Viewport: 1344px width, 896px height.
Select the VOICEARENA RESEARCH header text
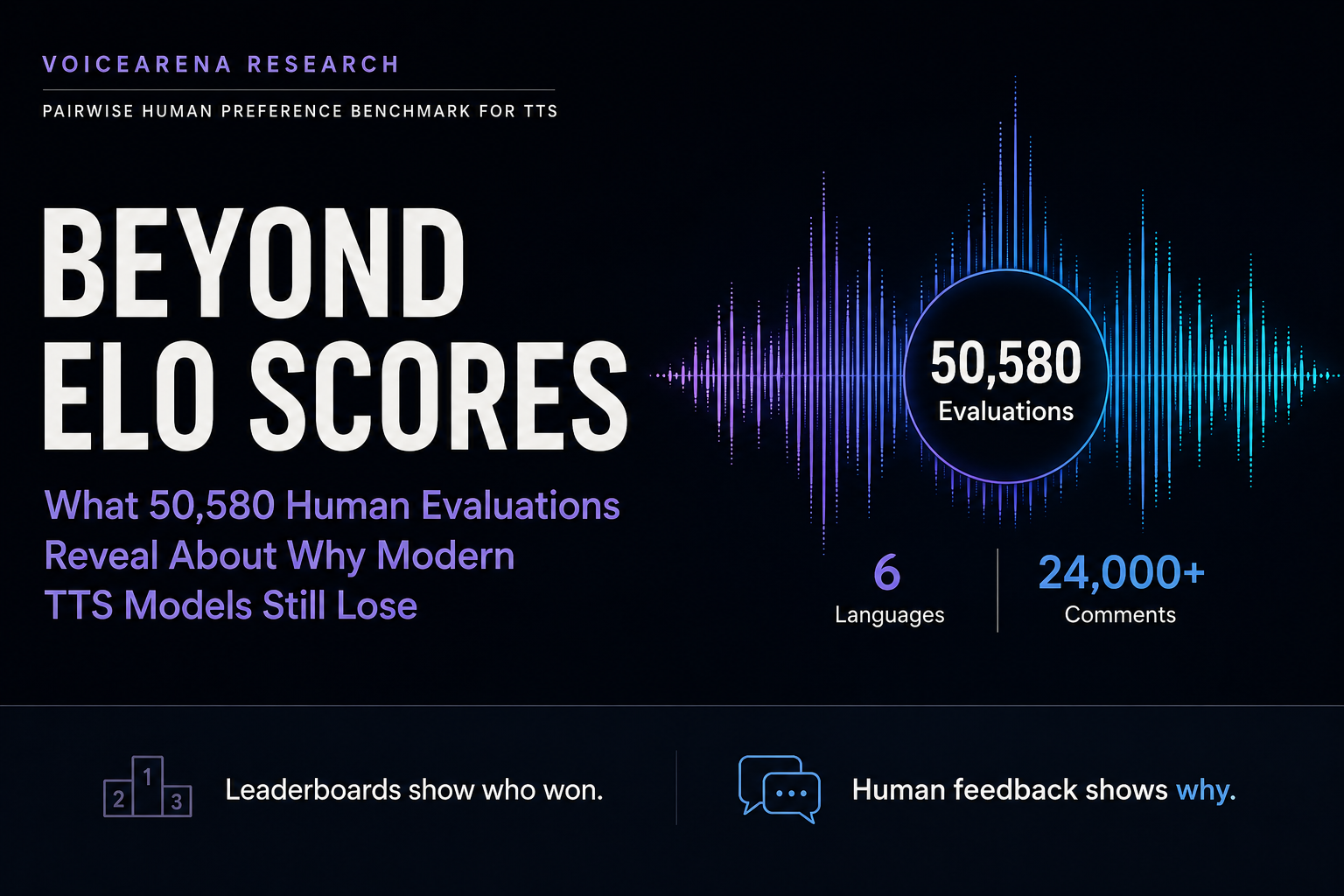[x=220, y=65]
